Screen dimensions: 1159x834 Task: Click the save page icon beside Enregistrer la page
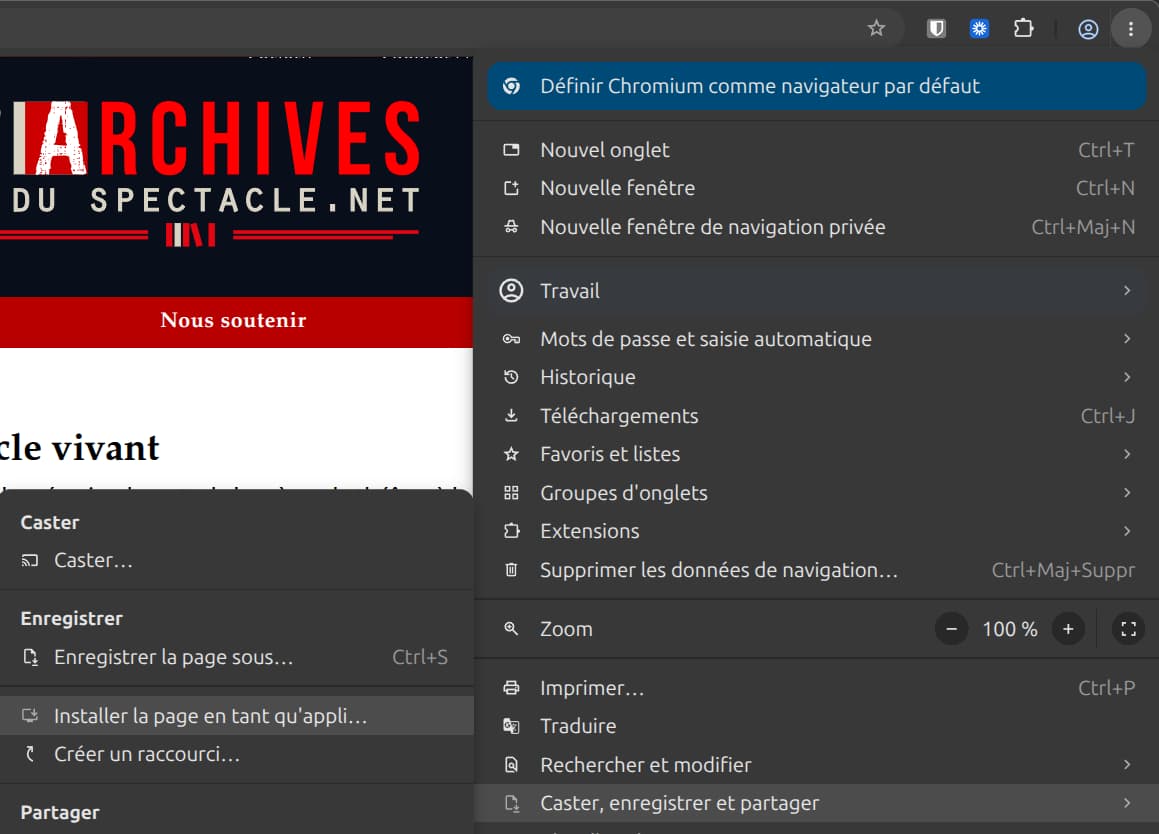(x=30, y=657)
